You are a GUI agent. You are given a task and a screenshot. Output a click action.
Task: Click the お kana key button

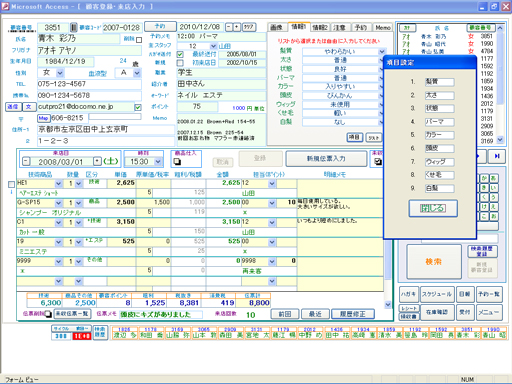(x=493, y=216)
